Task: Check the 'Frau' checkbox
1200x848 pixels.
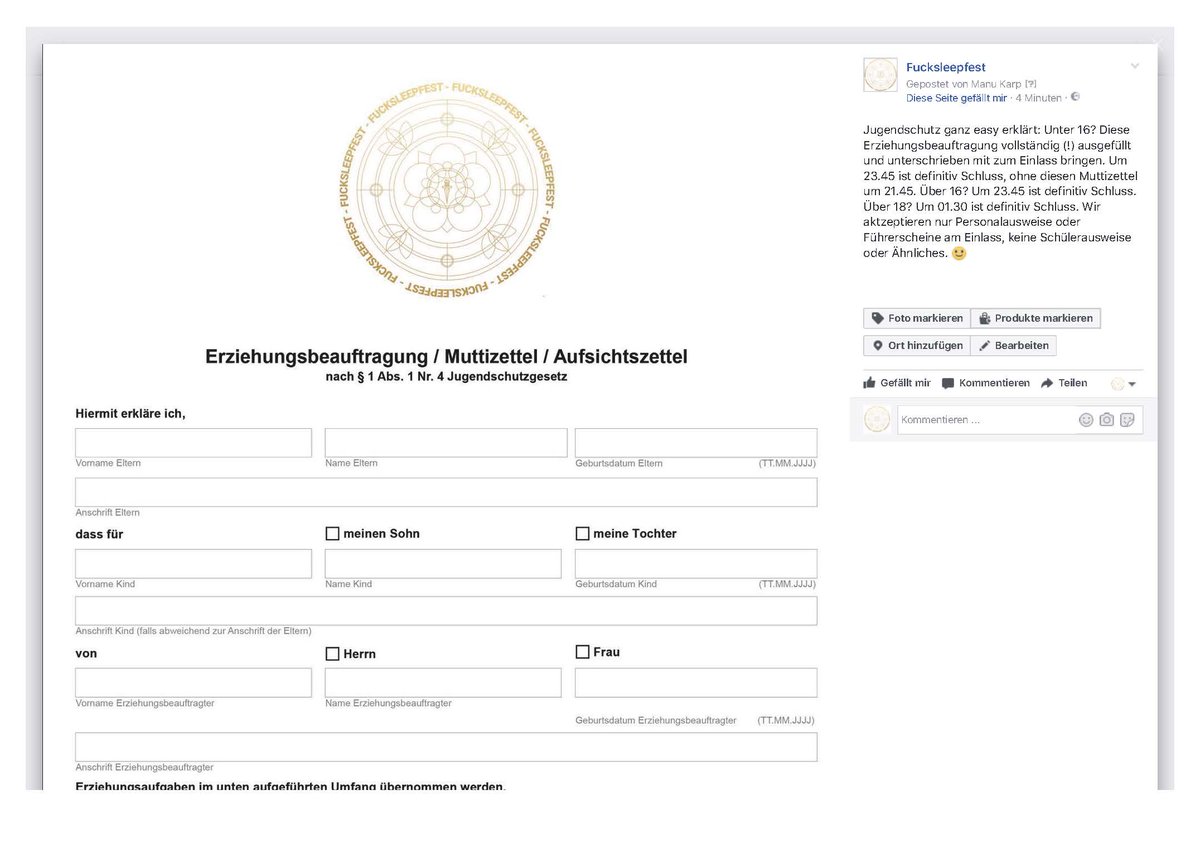Action: pyautogui.click(x=582, y=652)
